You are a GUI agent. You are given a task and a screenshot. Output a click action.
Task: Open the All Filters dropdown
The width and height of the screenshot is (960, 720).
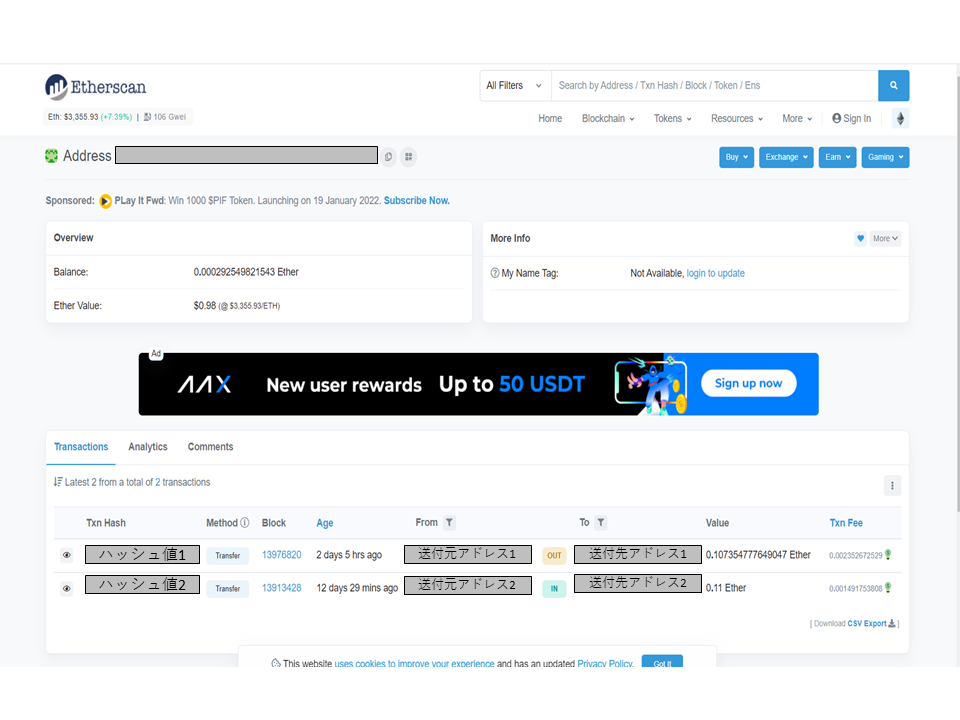coord(515,86)
